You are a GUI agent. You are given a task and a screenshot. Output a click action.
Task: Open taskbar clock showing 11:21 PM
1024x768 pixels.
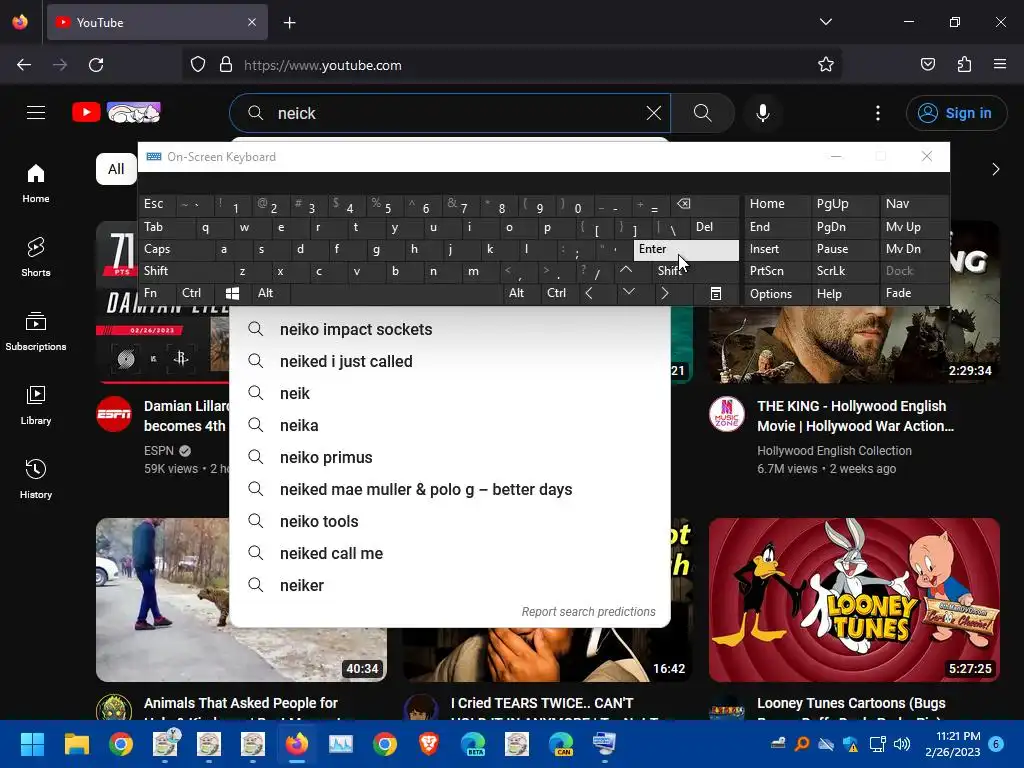[x=953, y=744]
